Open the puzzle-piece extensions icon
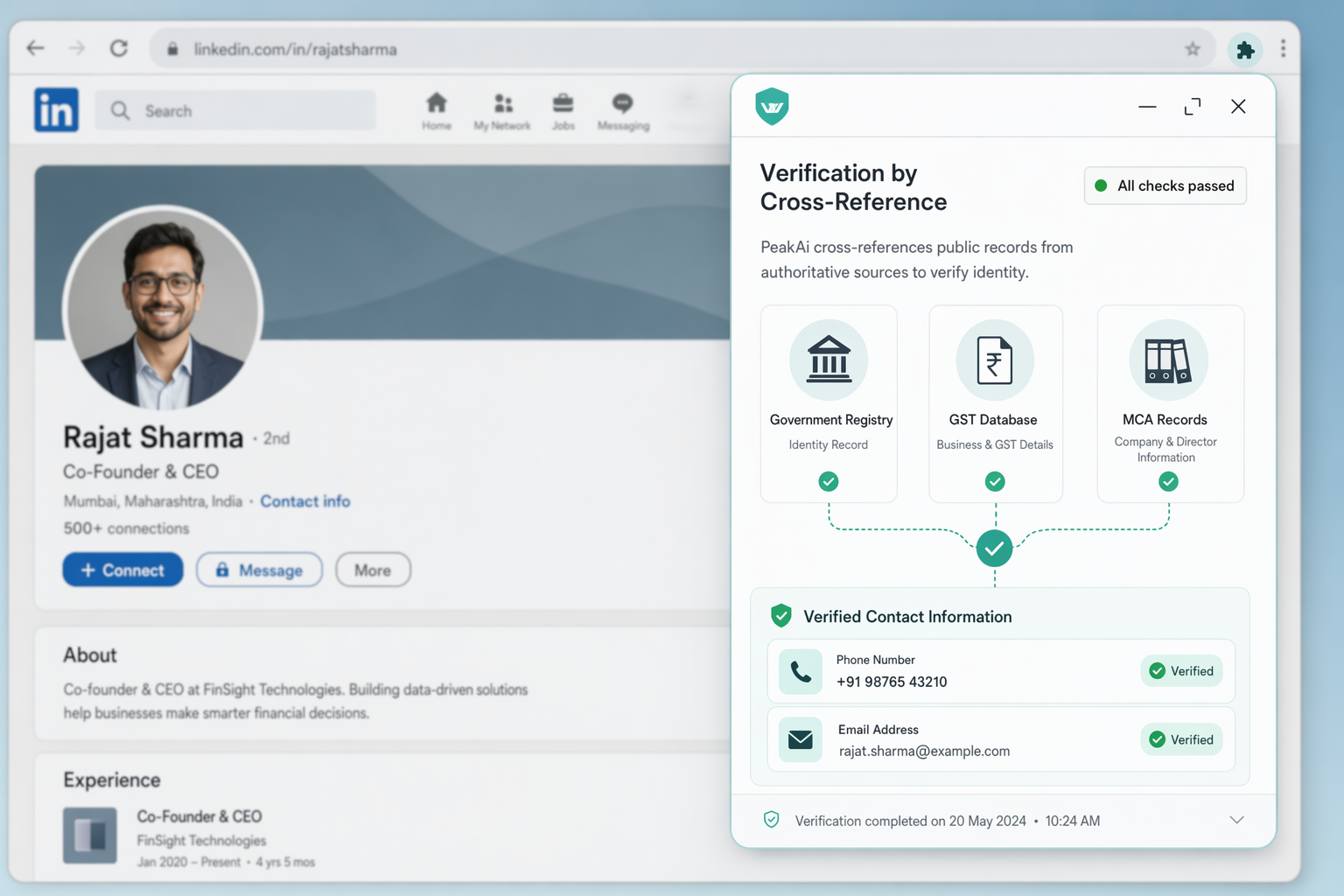Viewport: 1344px width, 896px height. coord(1245,50)
